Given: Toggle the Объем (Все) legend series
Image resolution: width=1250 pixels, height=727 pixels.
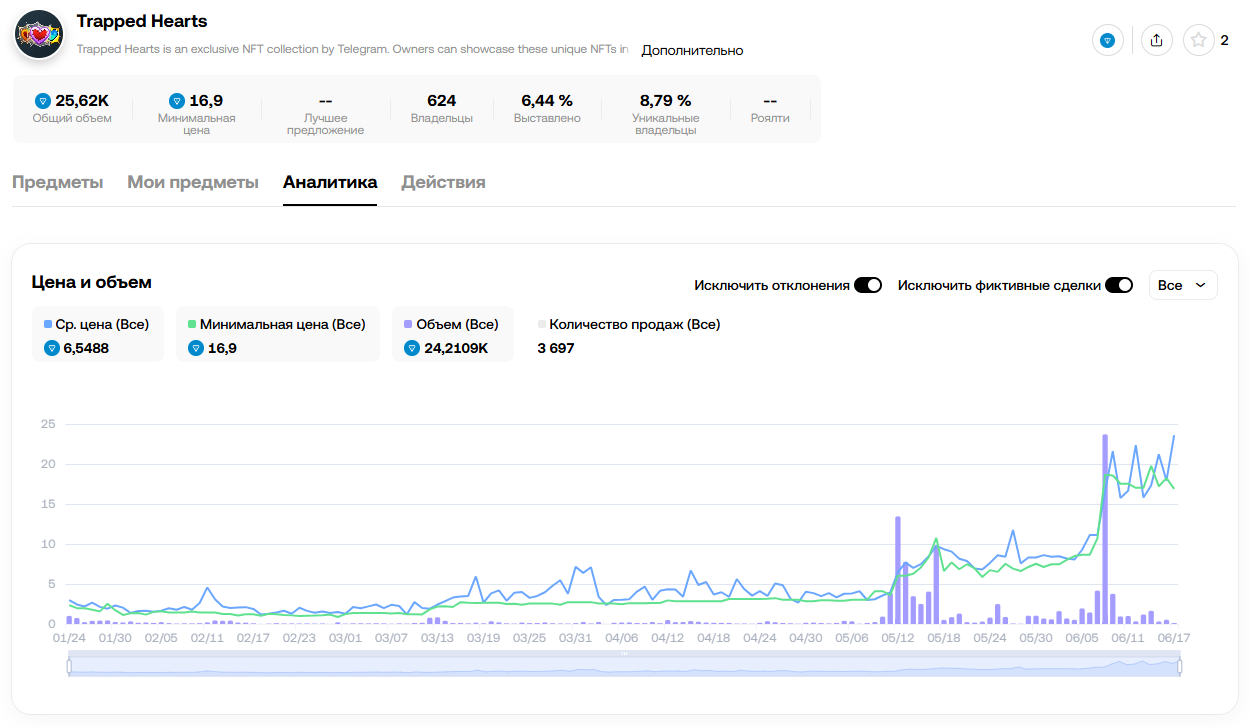Looking at the screenshot, I should [452, 324].
